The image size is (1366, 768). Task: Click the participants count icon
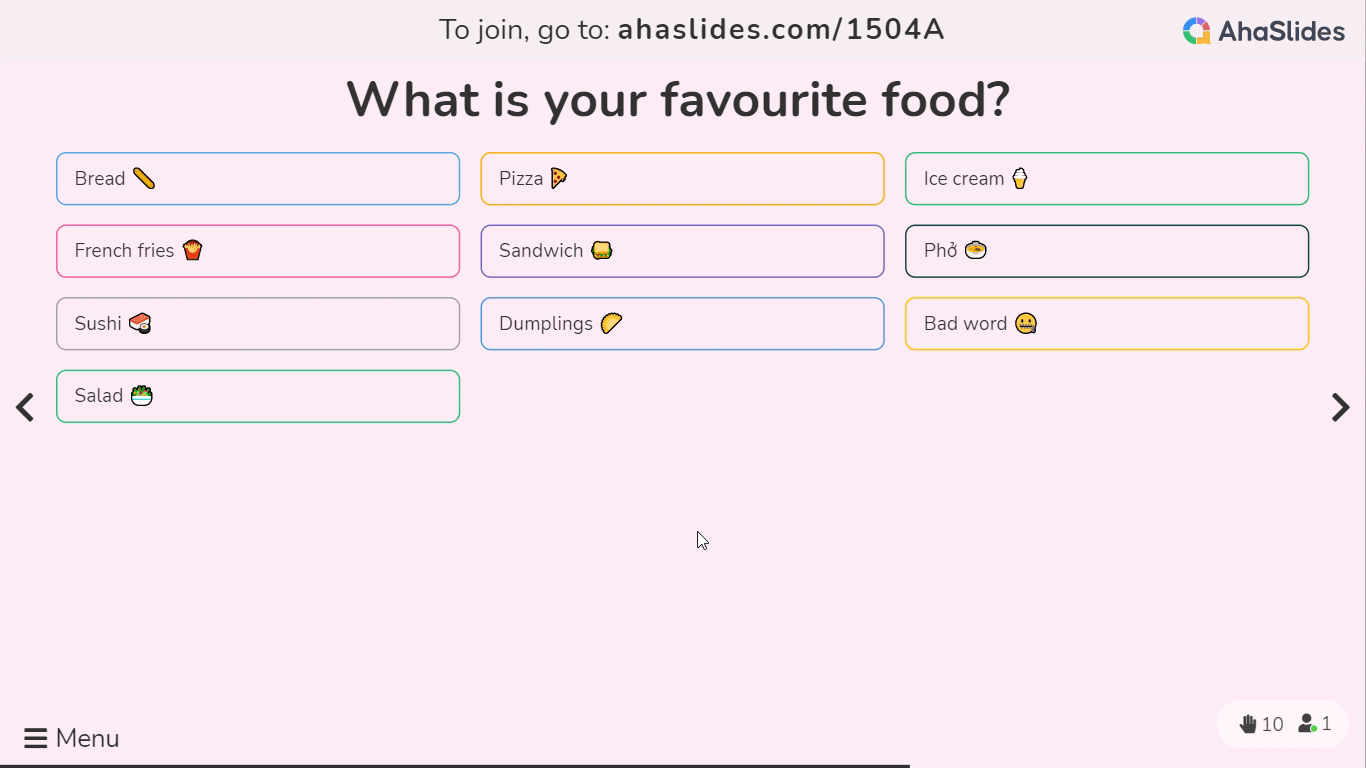coord(1315,724)
